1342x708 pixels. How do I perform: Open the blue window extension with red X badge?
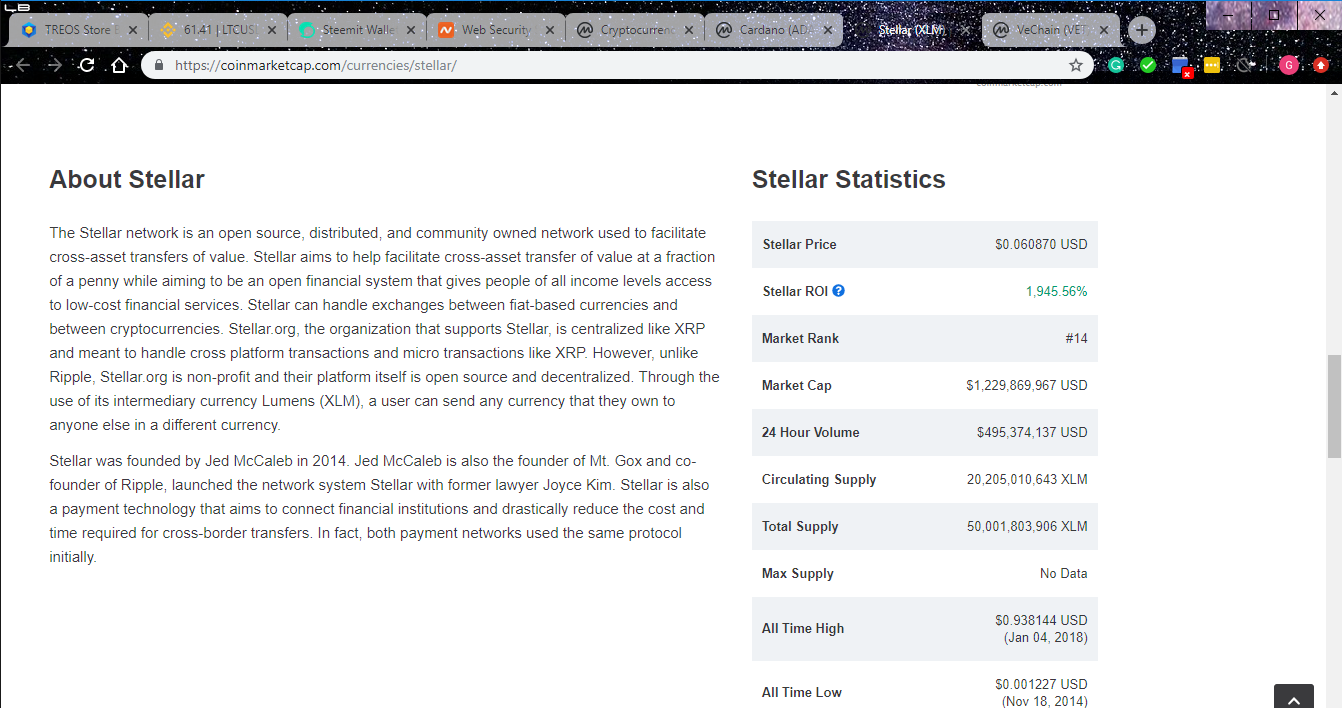pos(1182,66)
